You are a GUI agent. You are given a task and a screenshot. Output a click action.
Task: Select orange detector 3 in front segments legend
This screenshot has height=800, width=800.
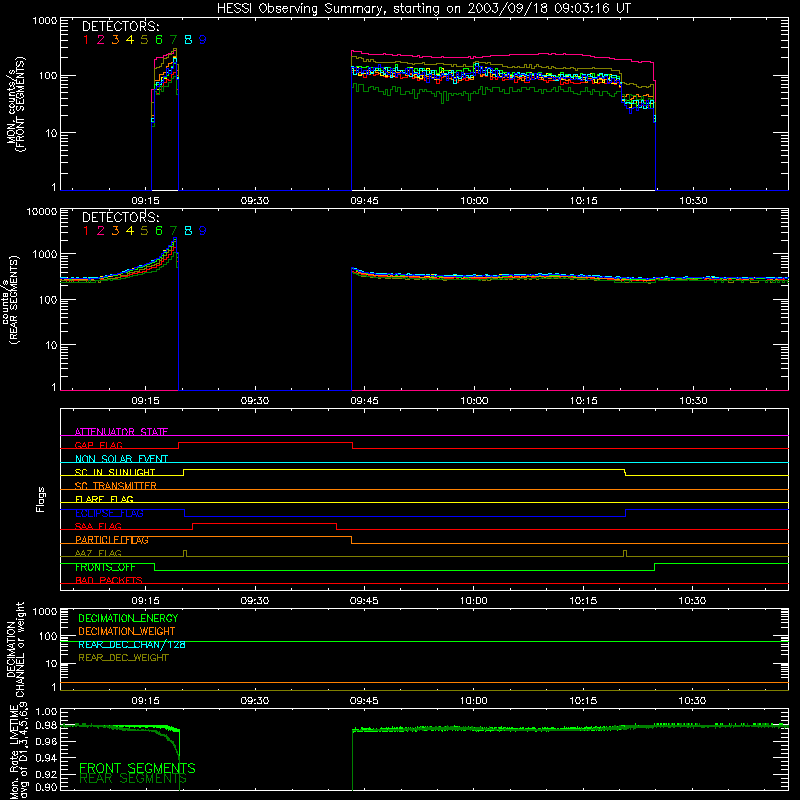click(115, 40)
